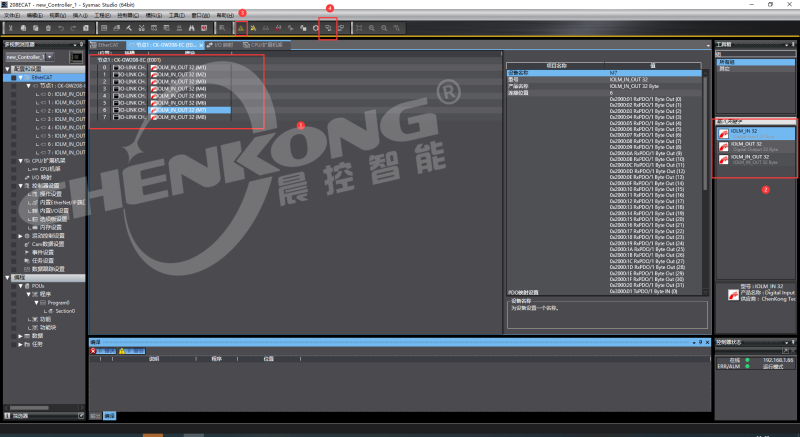
Task: Click the Cut scissors toolbar icon
Action: 10,28
